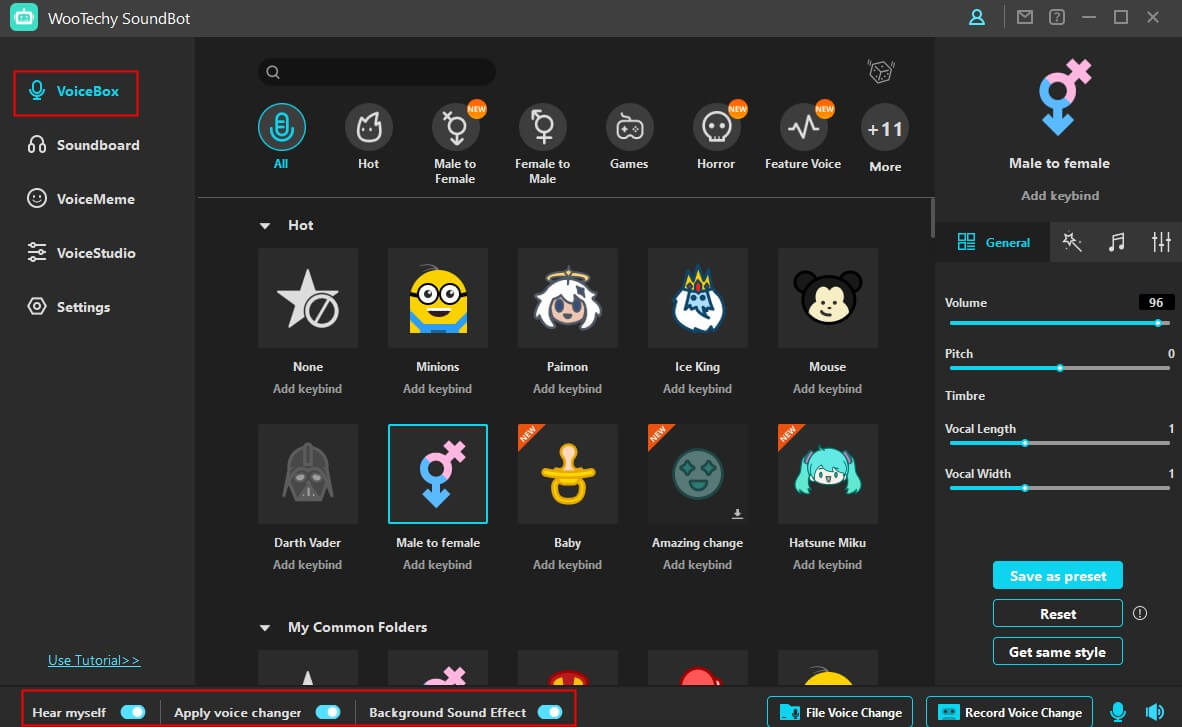The height and width of the screenshot is (727, 1182).
Task: Collapse the My Common Folders section
Action: click(x=265, y=628)
